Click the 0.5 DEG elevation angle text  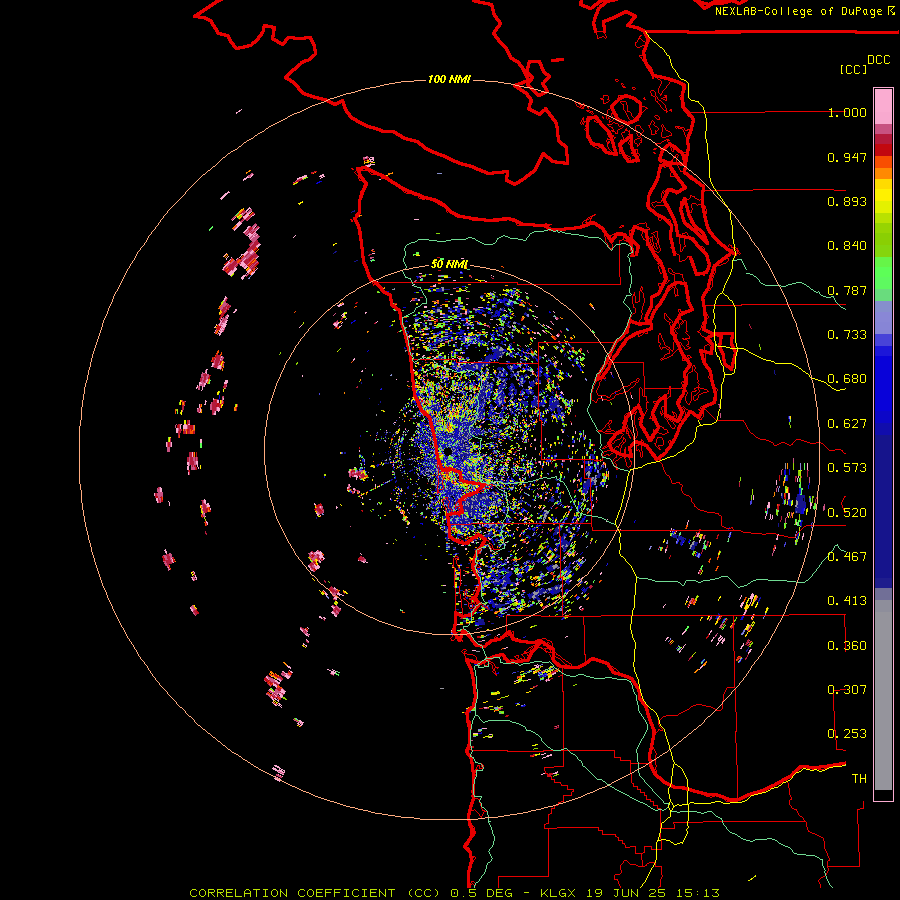tap(480, 893)
